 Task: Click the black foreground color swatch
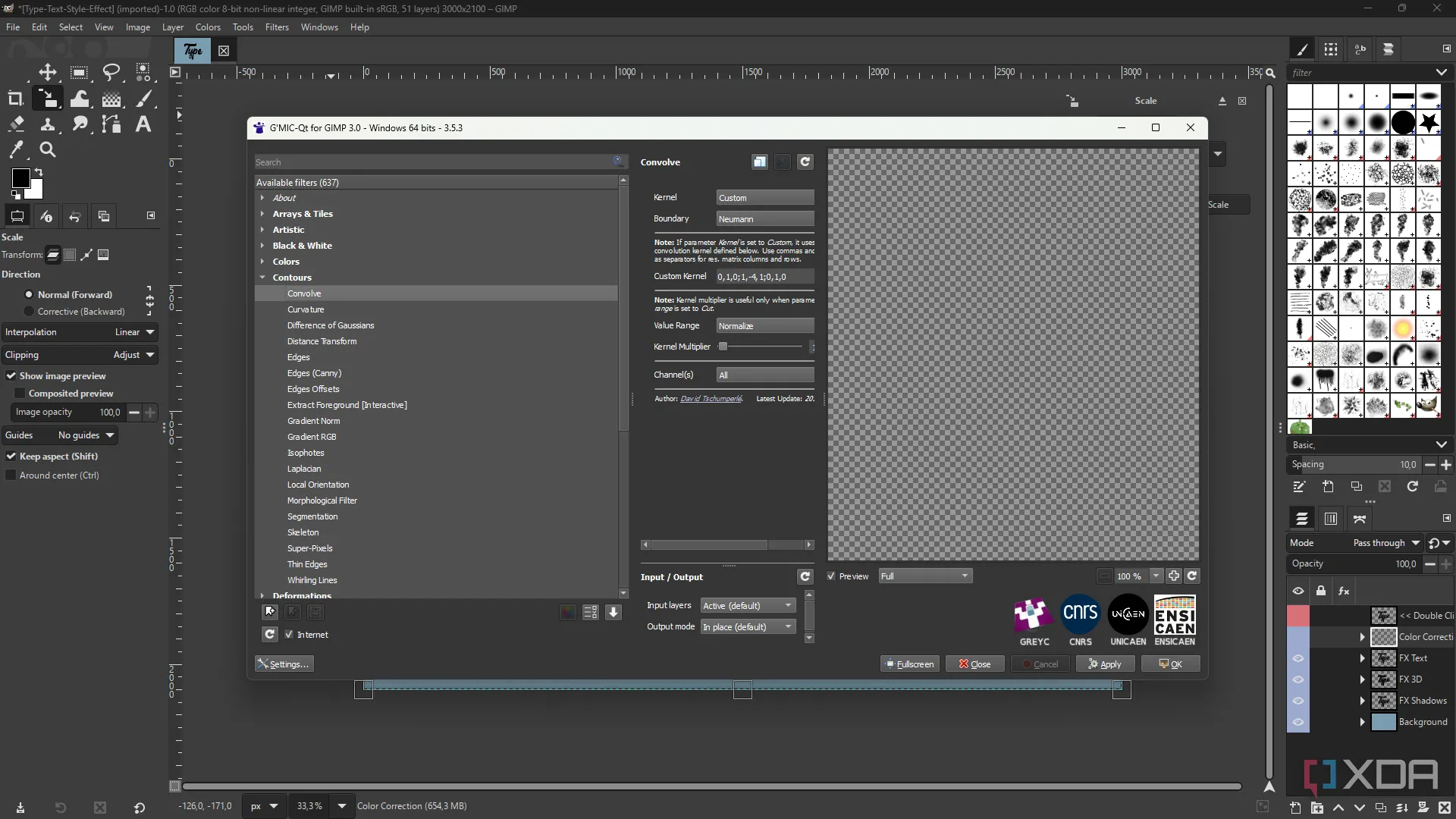pos(20,178)
